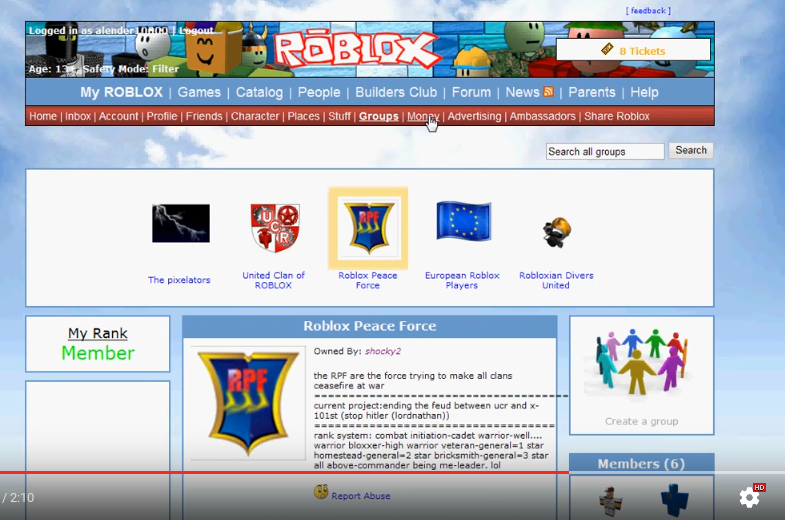Click the green Member rank text

point(98,353)
